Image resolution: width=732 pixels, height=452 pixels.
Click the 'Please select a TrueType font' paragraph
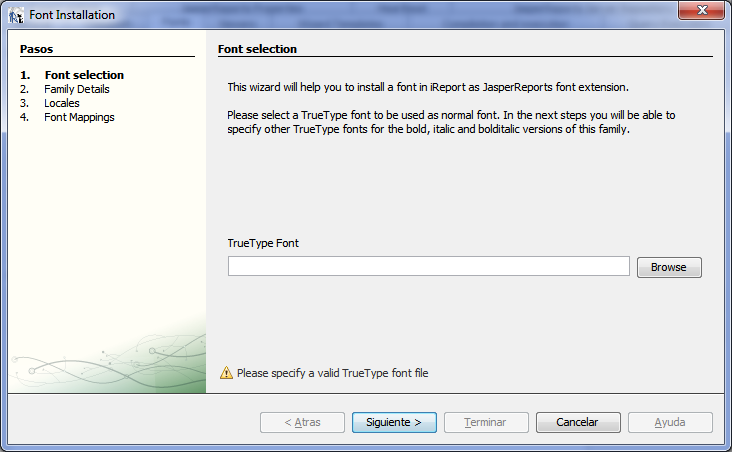tap(451, 122)
